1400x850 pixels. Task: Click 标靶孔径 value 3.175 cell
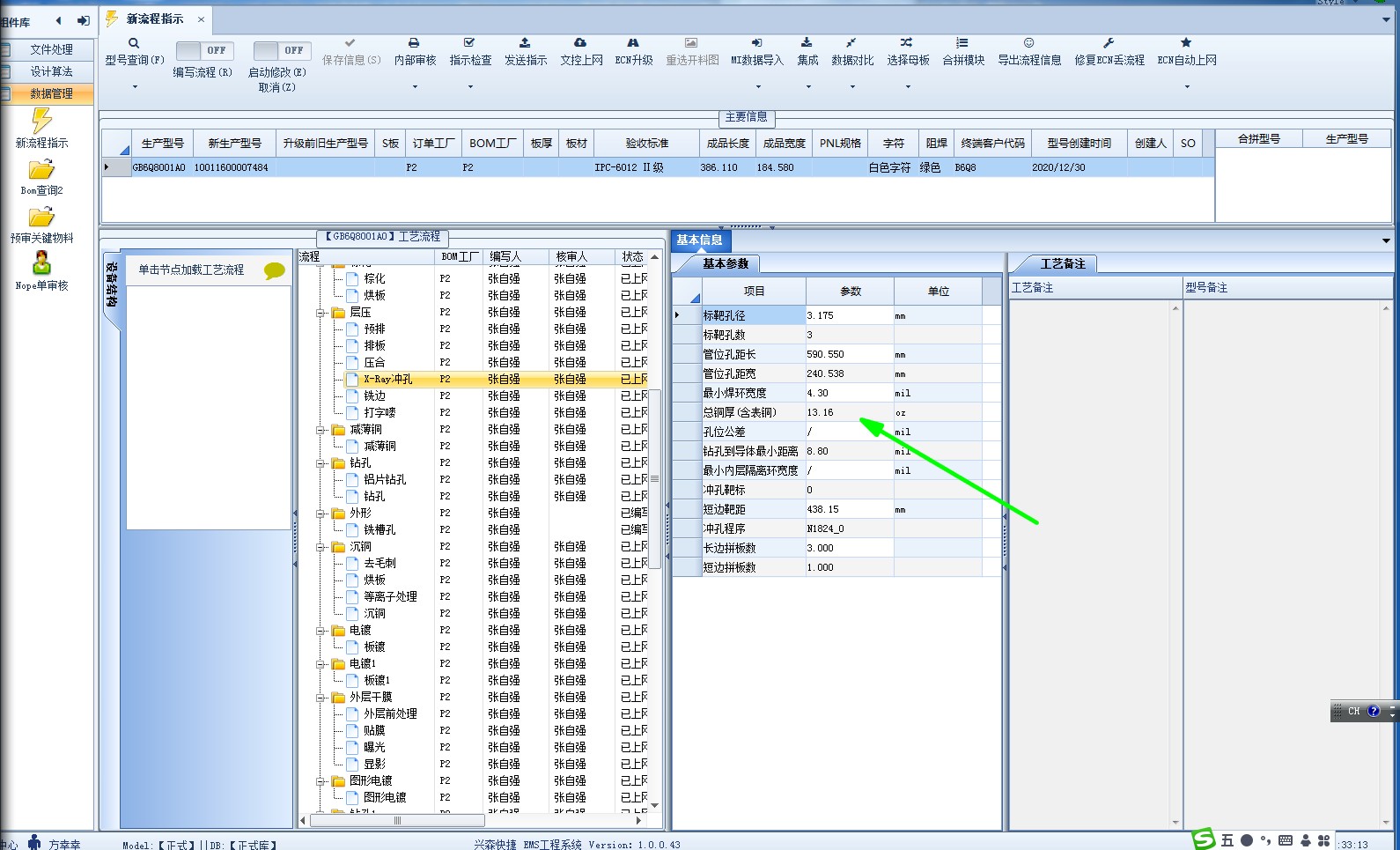click(x=849, y=315)
